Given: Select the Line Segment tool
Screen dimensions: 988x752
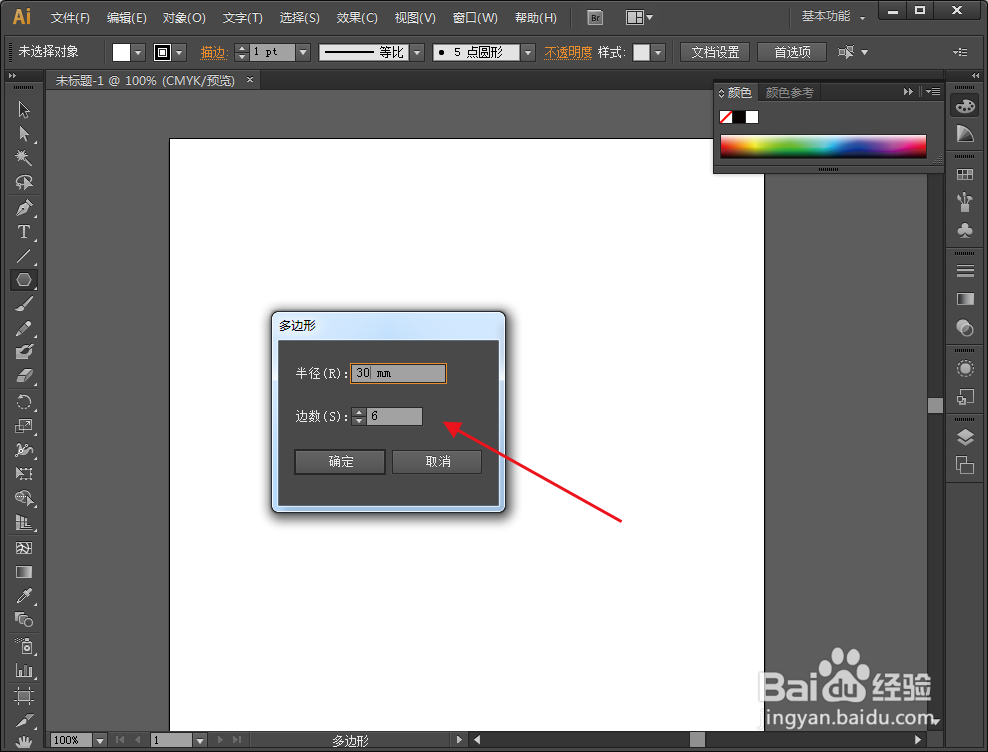Looking at the screenshot, I should pyautogui.click(x=24, y=256).
